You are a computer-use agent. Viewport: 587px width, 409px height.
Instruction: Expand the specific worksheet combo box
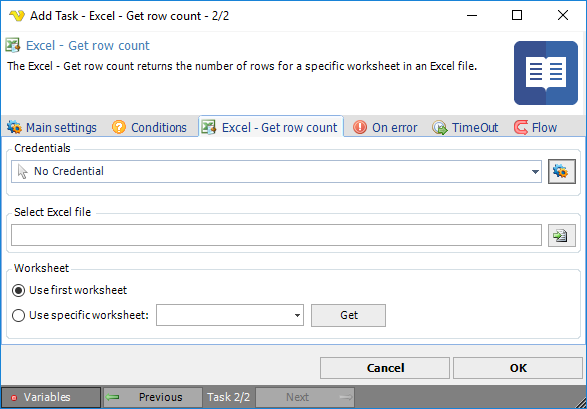[297, 315]
